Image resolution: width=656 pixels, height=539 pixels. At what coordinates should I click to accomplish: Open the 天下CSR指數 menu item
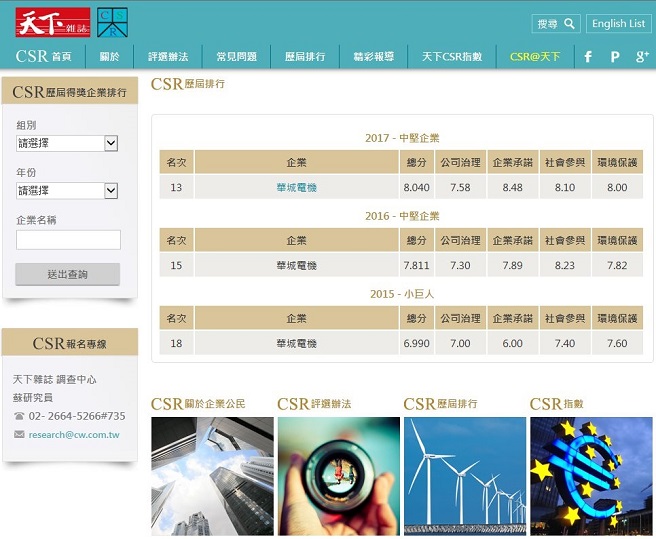(452, 56)
